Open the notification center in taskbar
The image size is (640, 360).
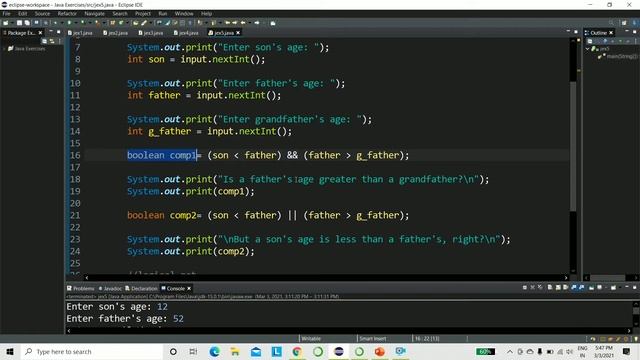click(x=627, y=351)
